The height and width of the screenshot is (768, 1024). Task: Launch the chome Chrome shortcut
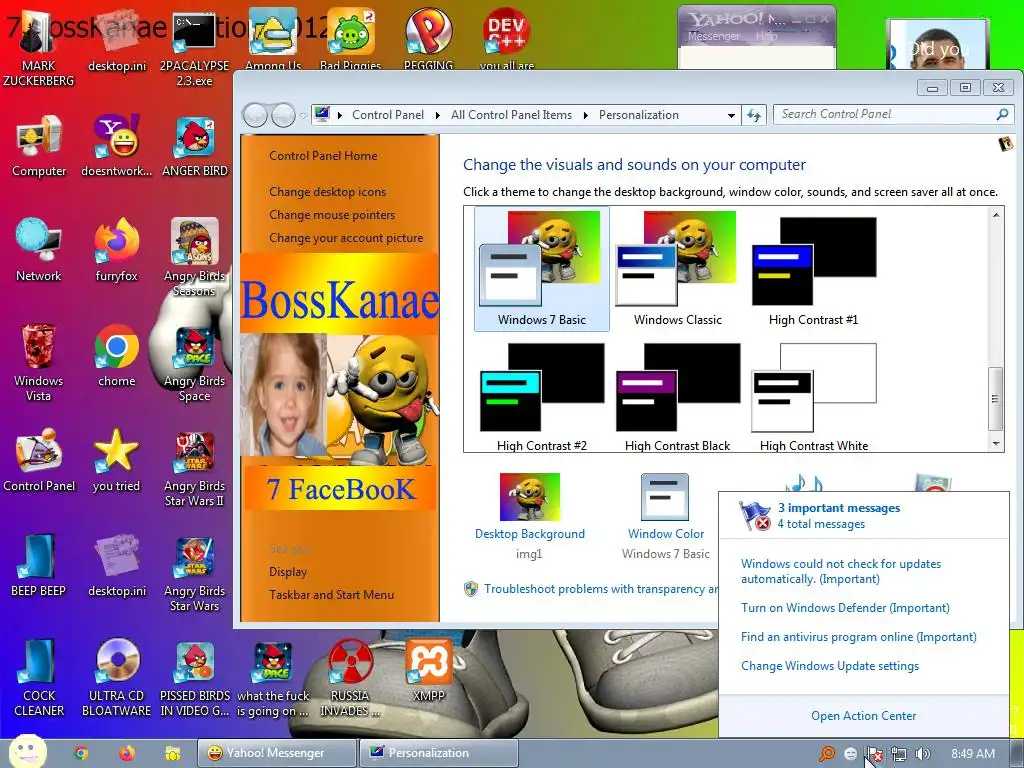116,356
